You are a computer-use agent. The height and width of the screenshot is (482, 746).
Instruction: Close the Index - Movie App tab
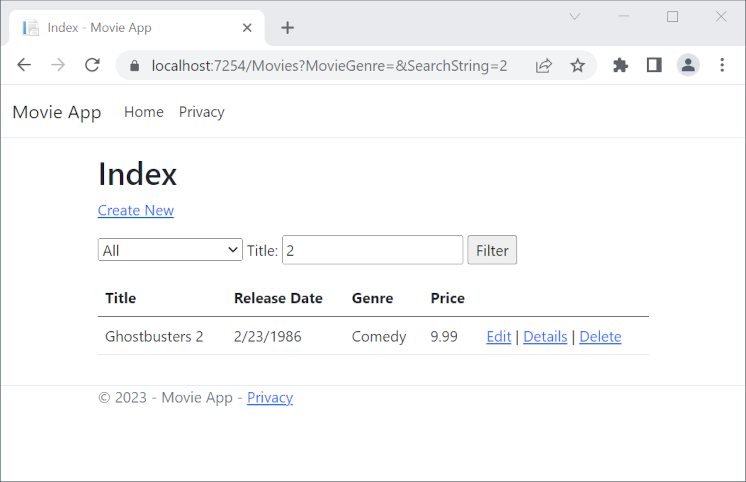[x=247, y=28]
